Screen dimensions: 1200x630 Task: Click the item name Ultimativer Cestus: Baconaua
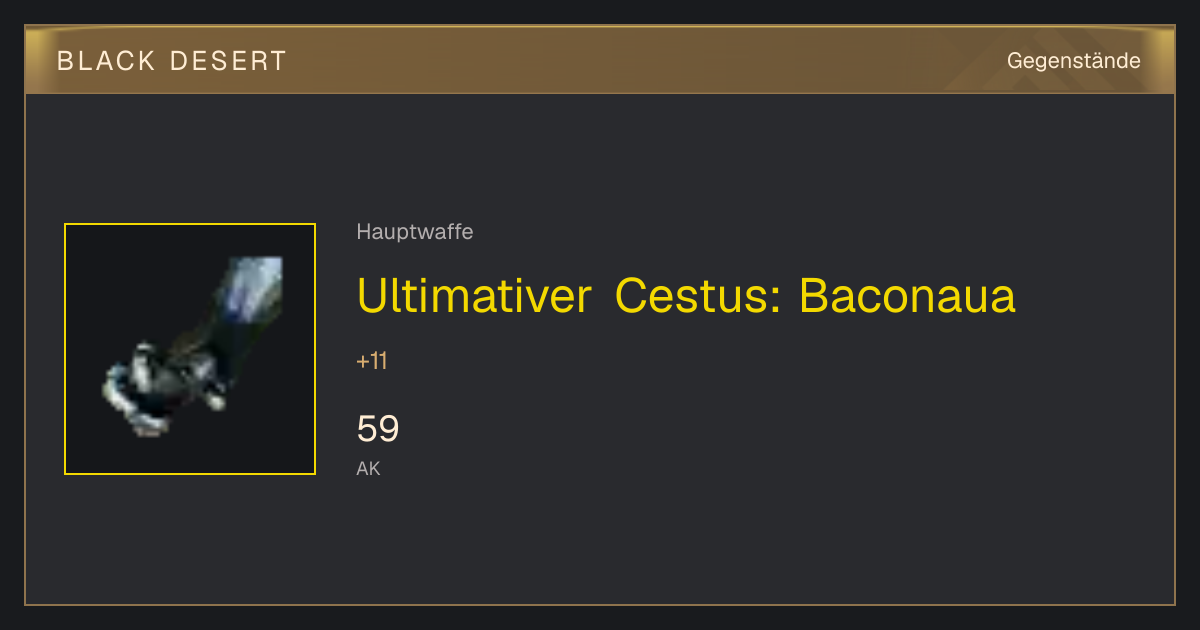(686, 295)
